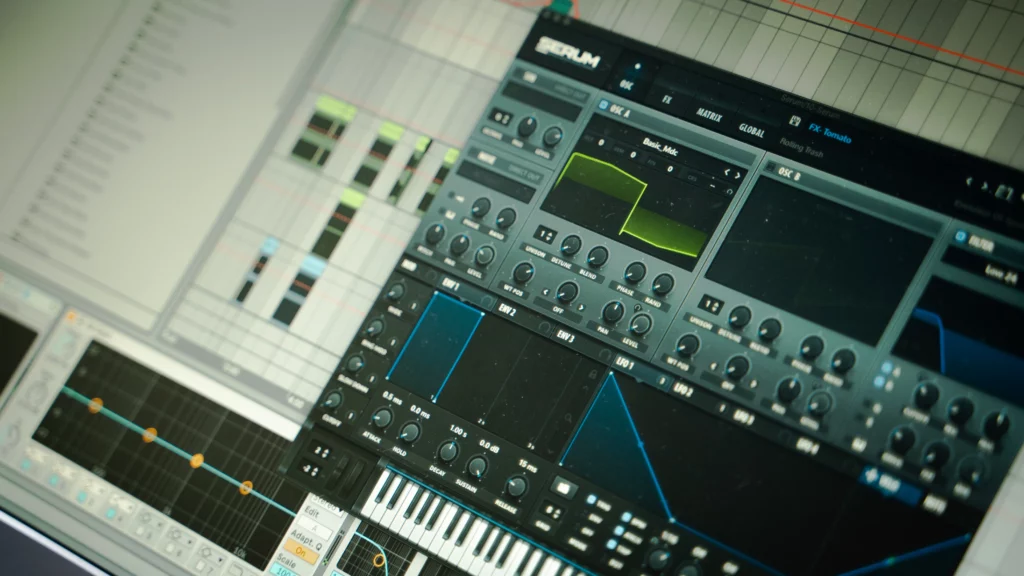Open the Basic_Mdc wavetable selector
The width and height of the screenshot is (1024, 576).
(x=661, y=147)
